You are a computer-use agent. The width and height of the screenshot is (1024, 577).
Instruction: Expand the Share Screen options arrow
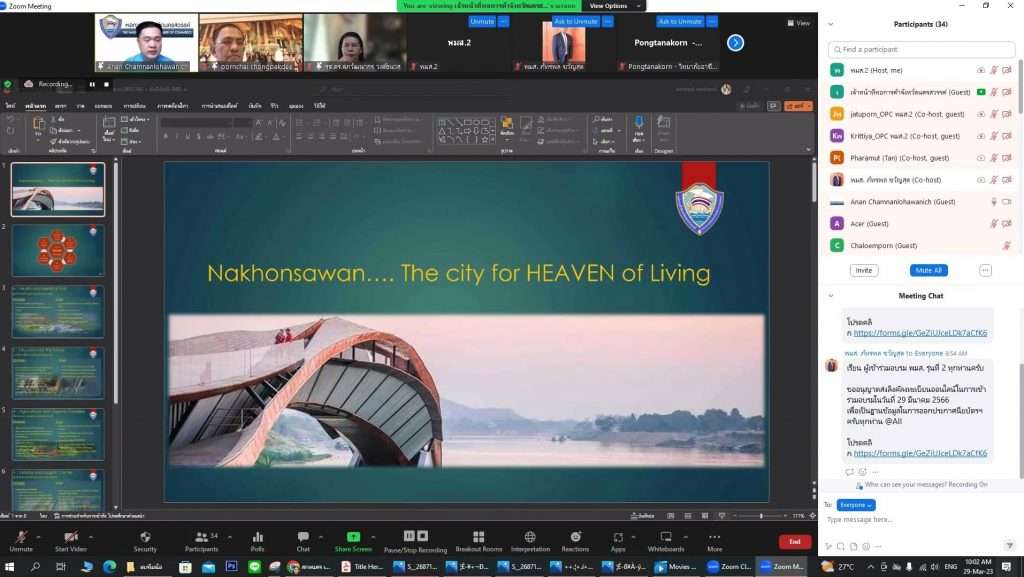point(373,537)
